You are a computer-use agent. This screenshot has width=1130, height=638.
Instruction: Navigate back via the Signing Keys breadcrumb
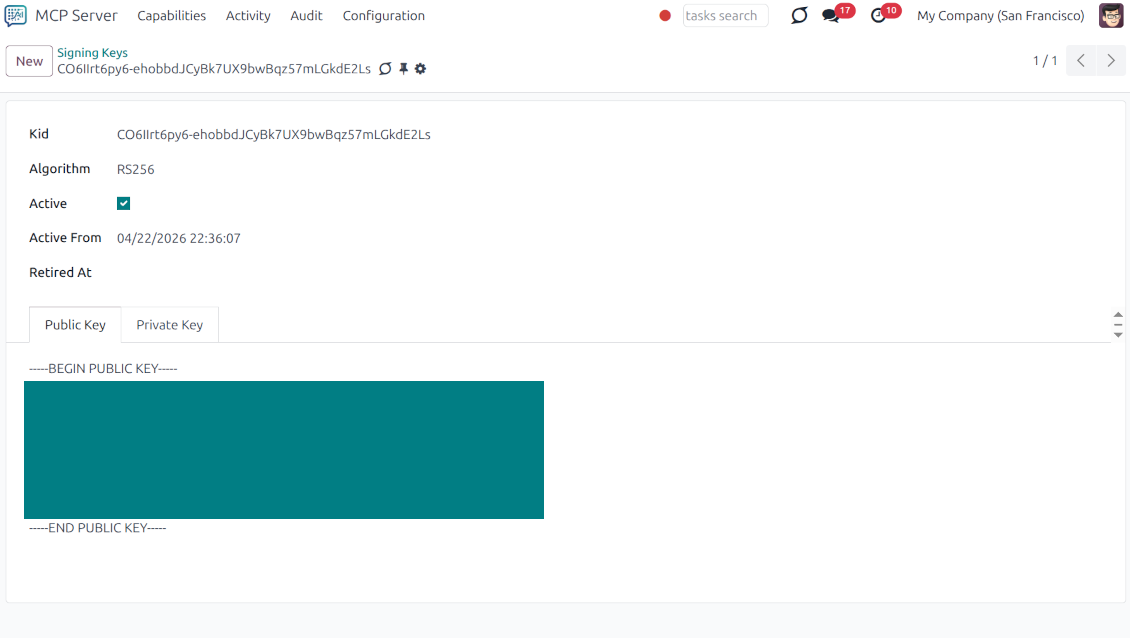coord(92,52)
